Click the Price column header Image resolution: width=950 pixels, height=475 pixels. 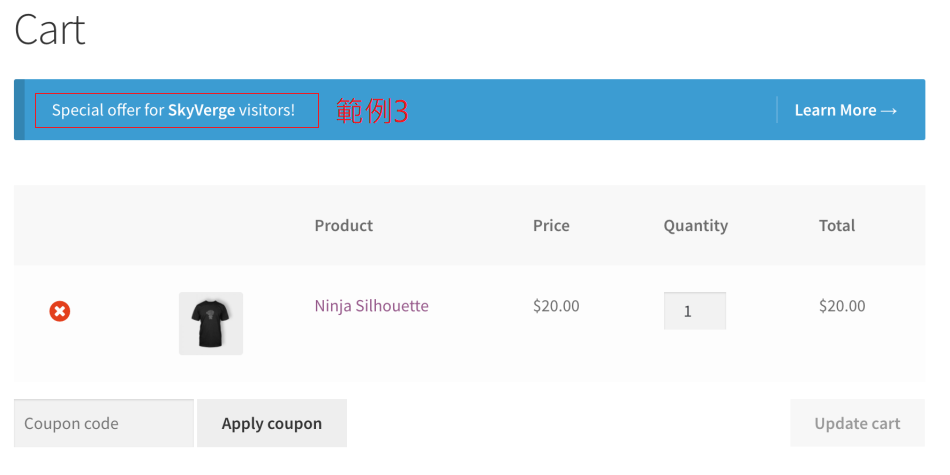551,226
